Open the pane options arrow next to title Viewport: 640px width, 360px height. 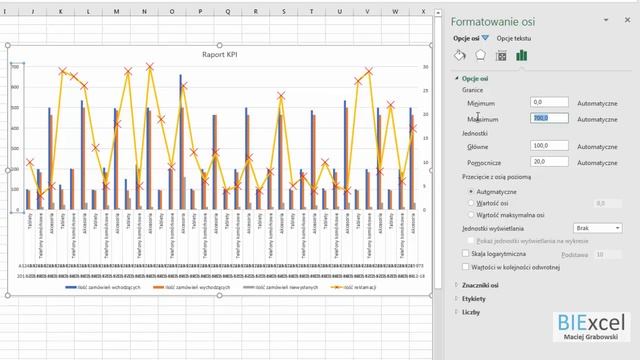tap(606, 20)
